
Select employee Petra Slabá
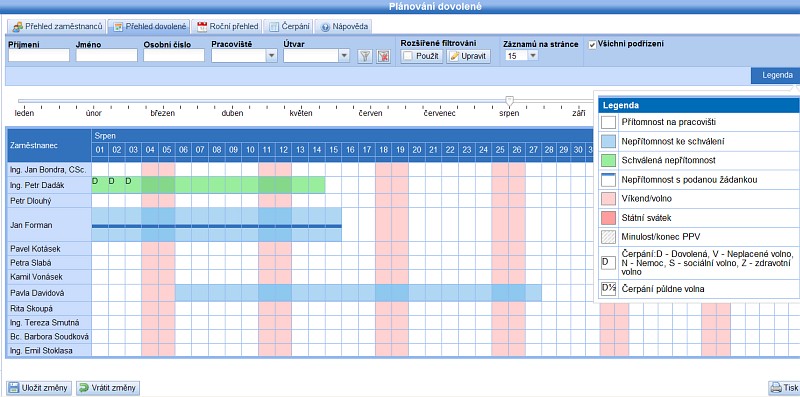(48, 263)
